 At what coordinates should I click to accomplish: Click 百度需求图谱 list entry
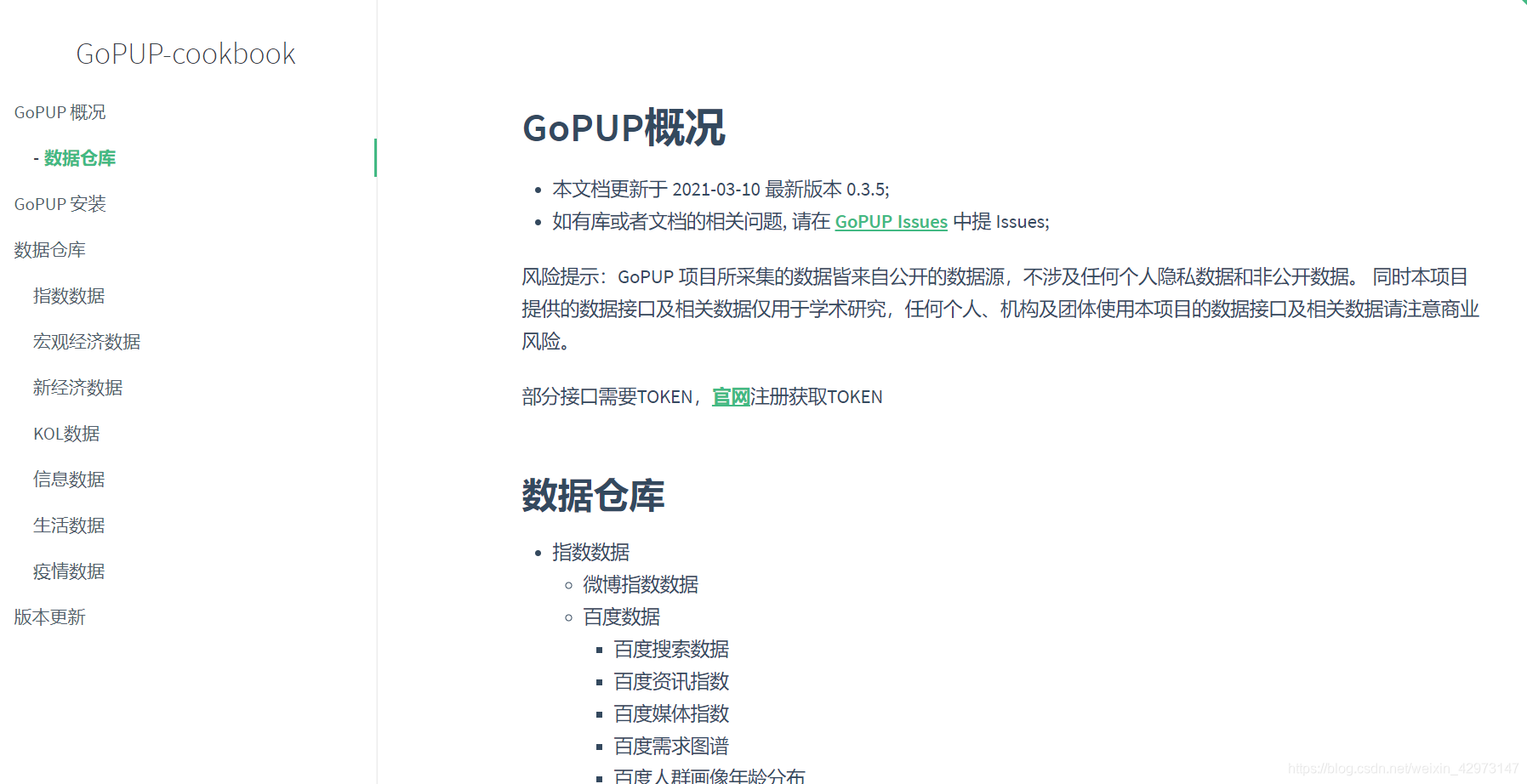pos(671,746)
